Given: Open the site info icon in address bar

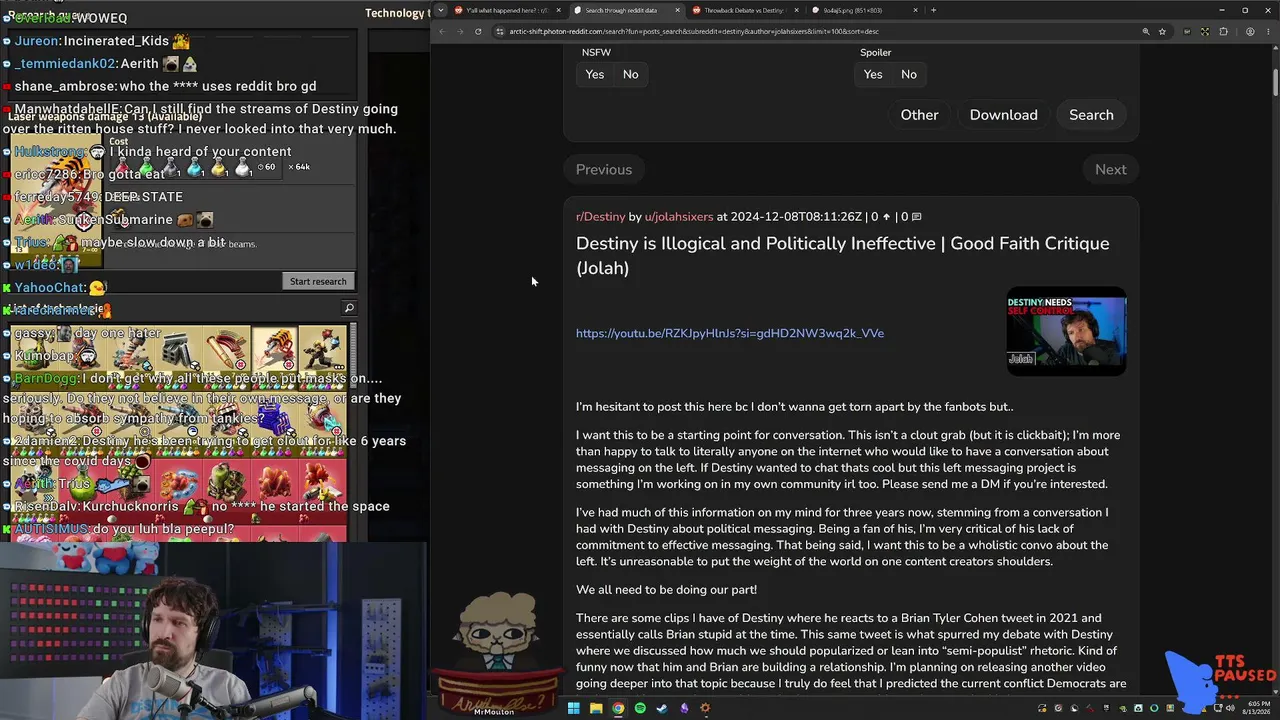Looking at the screenshot, I should point(499,31).
